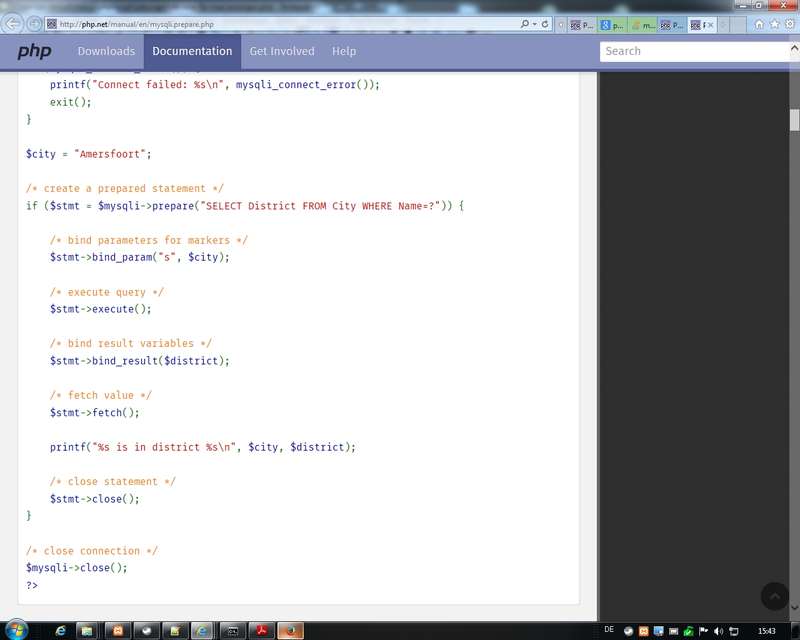This screenshot has width=800, height=640.
Task: Open the browser Home icon
Action: [759, 24]
